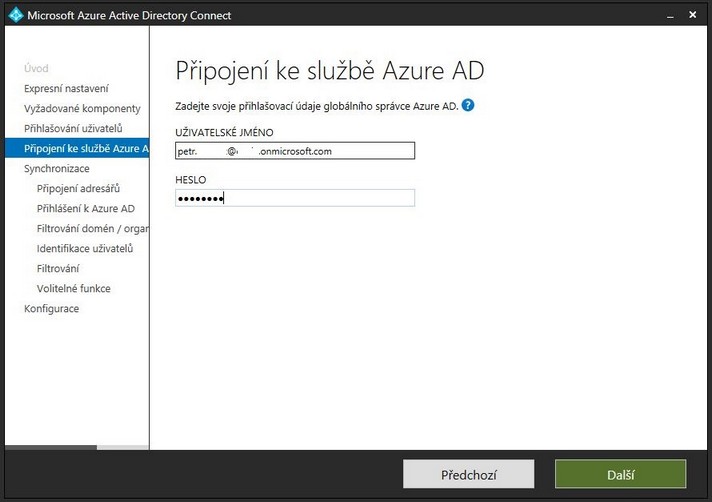Viewport: 712px width, 502px height.
Task: Open the Volitelné funkce step
Action: point(74,288)
